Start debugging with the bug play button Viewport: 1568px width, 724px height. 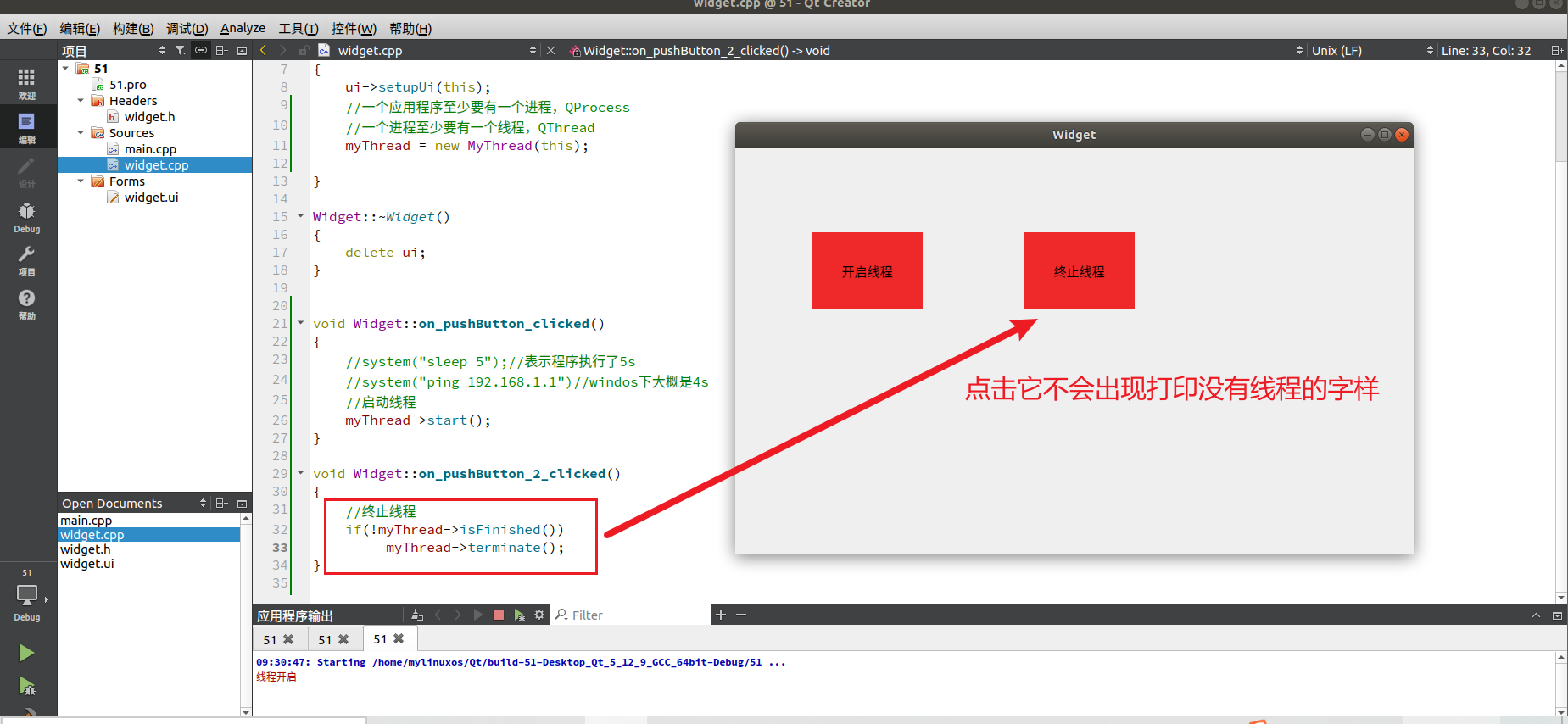pyautogui.click(x=26, y=685)
